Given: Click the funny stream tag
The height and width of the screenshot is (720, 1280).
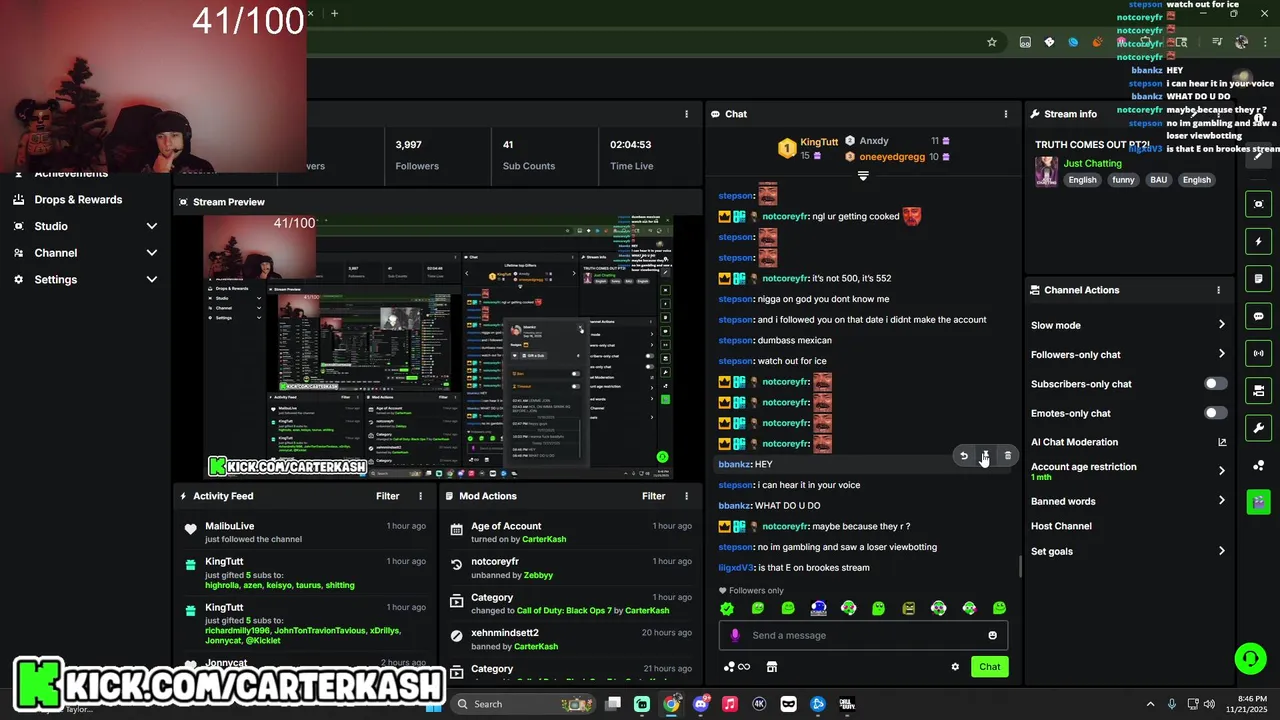Looking at the screenshot, I should coord(1123,180).
